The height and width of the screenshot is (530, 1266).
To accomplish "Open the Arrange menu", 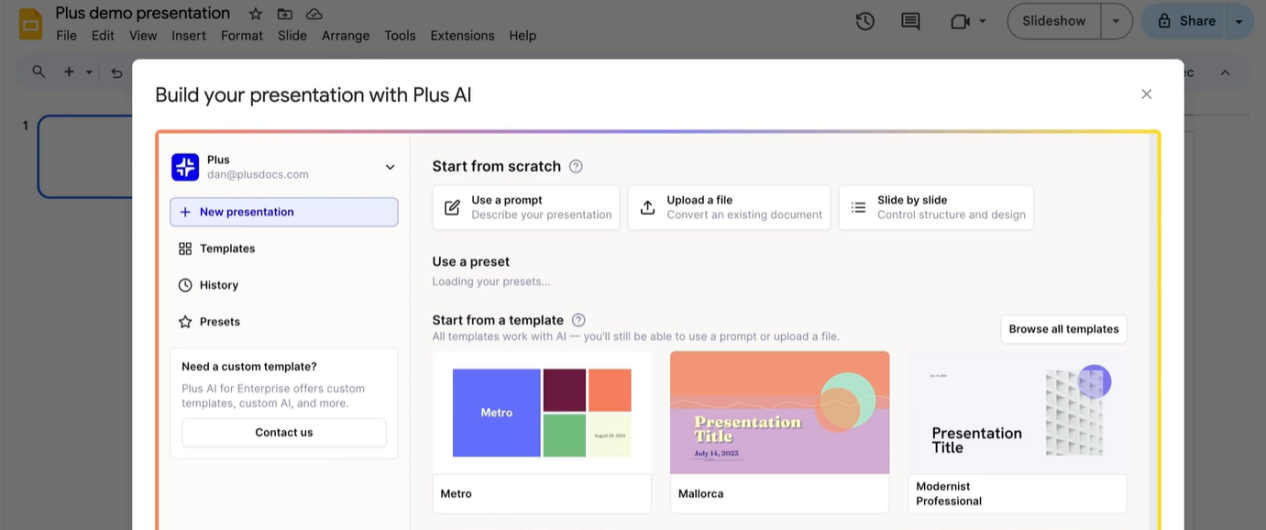I will click(x=345, y=36).
